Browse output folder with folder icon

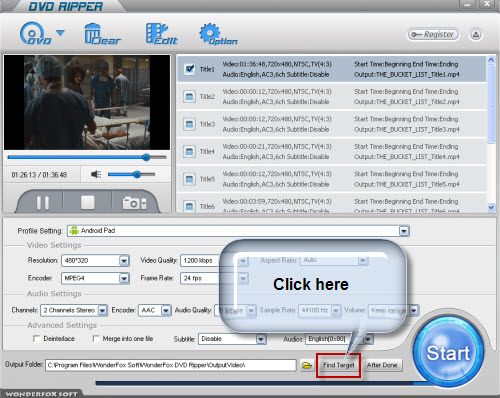pos(307,366)
